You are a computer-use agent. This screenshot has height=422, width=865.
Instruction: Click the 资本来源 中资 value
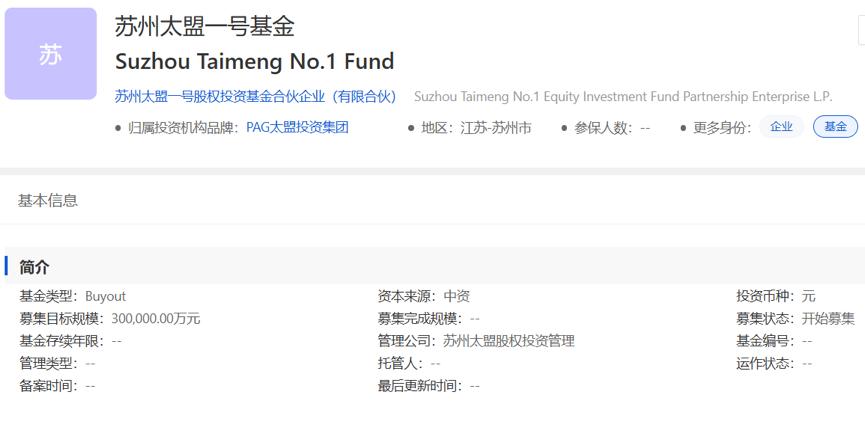pyautogui.click(x=457, y=296)
